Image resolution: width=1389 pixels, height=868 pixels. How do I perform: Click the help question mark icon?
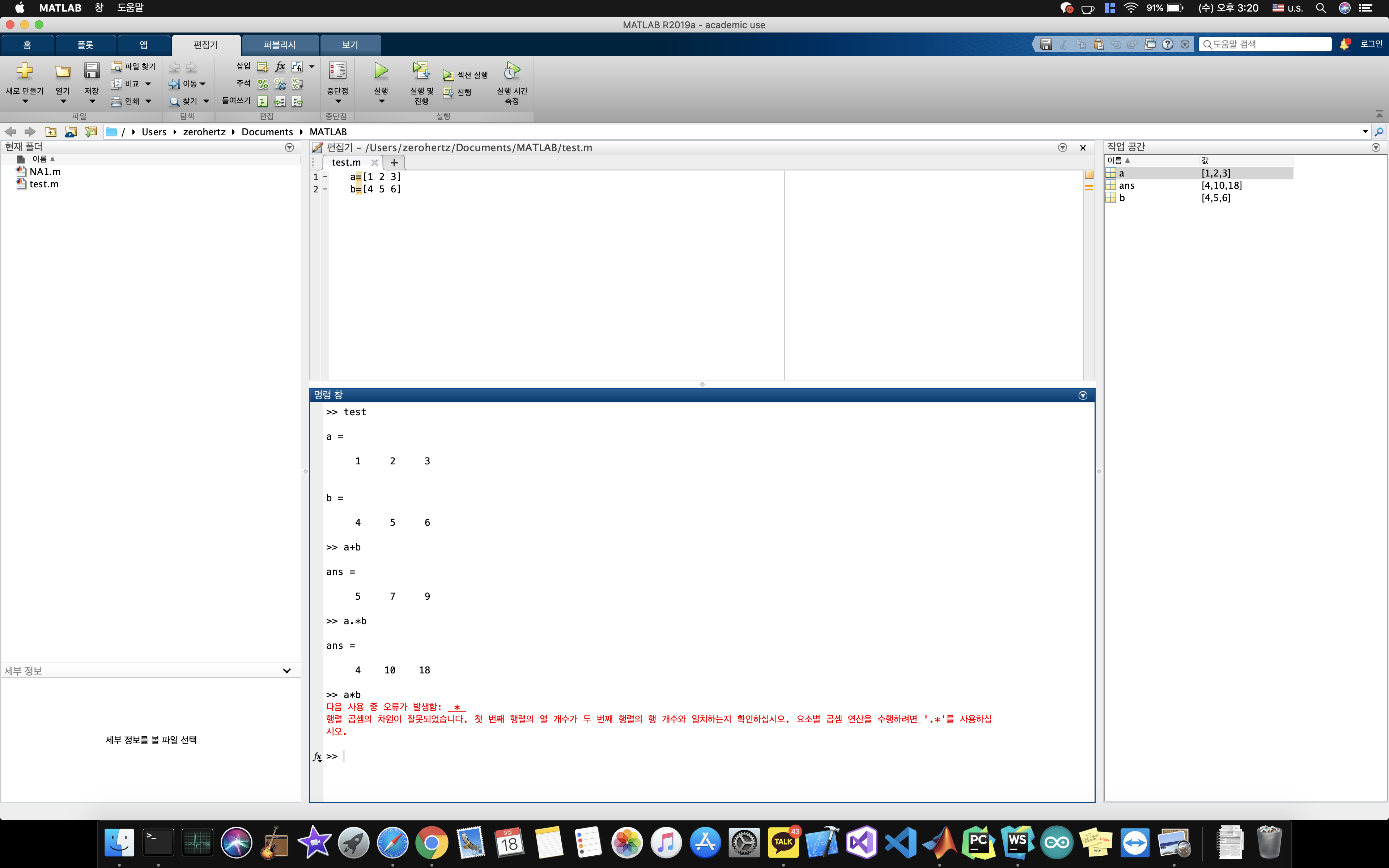click(1168, 44)
